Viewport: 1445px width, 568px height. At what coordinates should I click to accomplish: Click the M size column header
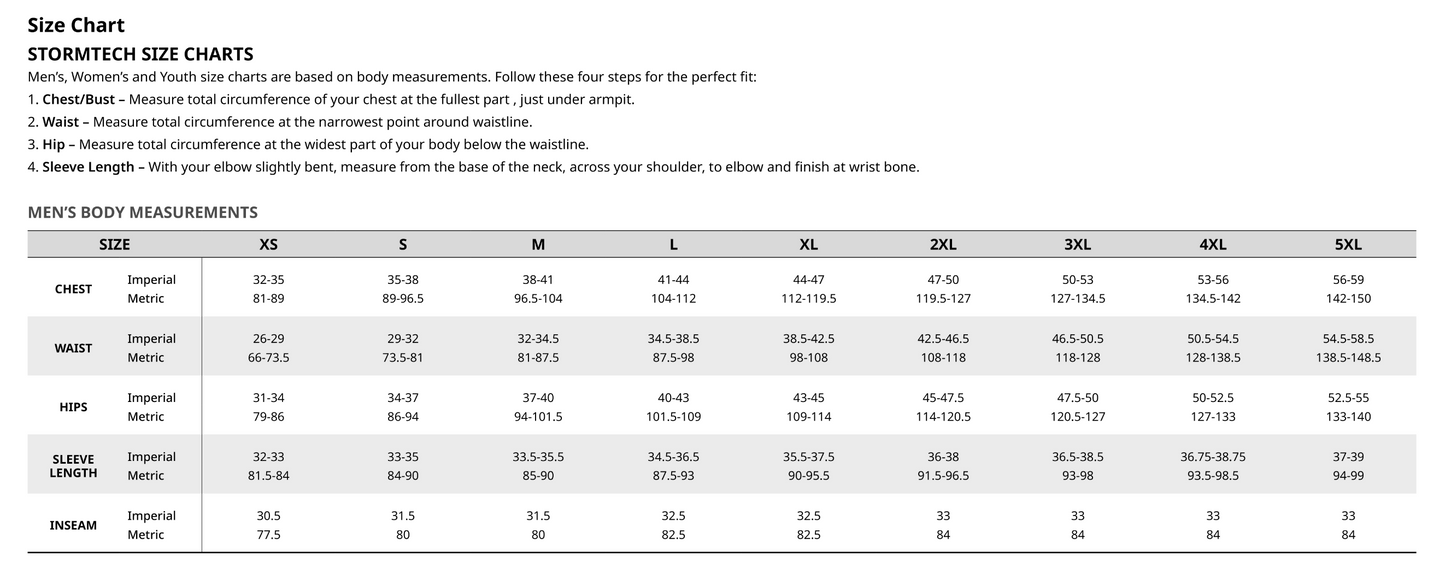click(538, 244)
